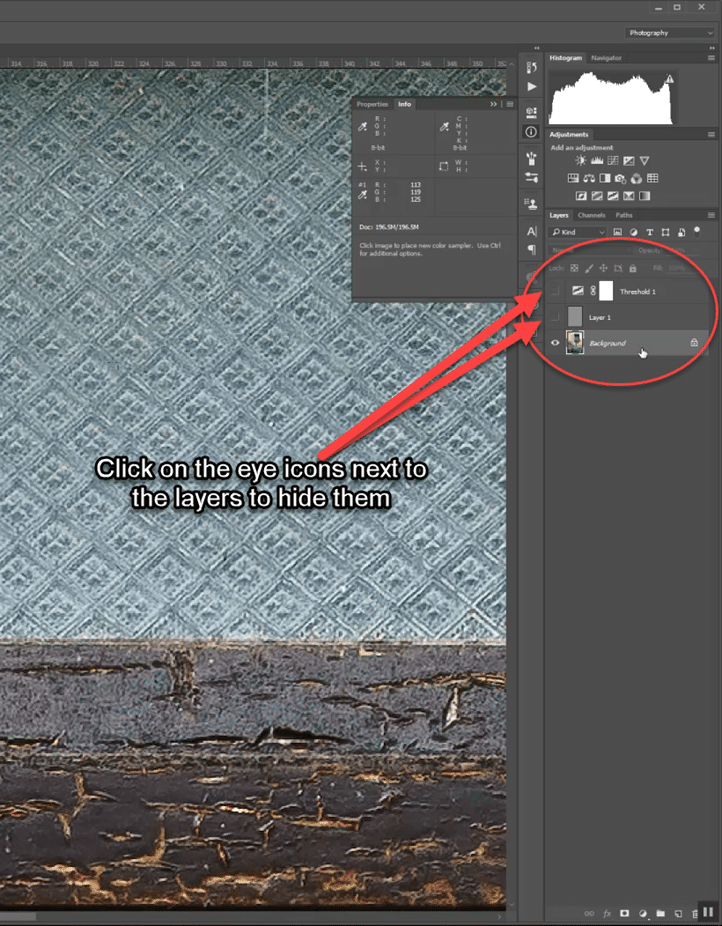722x926 pixels.
Task: Click the Info panel dock icon
Action: tap(531, 132)
